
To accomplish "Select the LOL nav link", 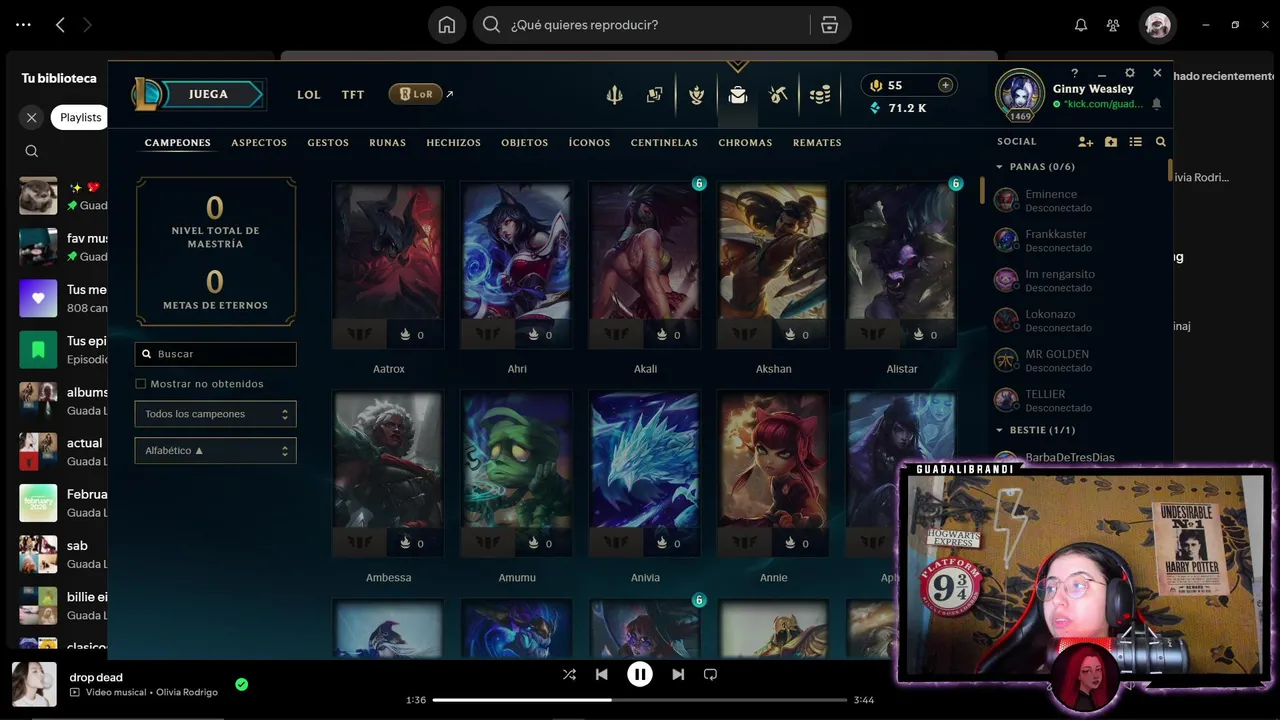I will [x=309, y=95].
